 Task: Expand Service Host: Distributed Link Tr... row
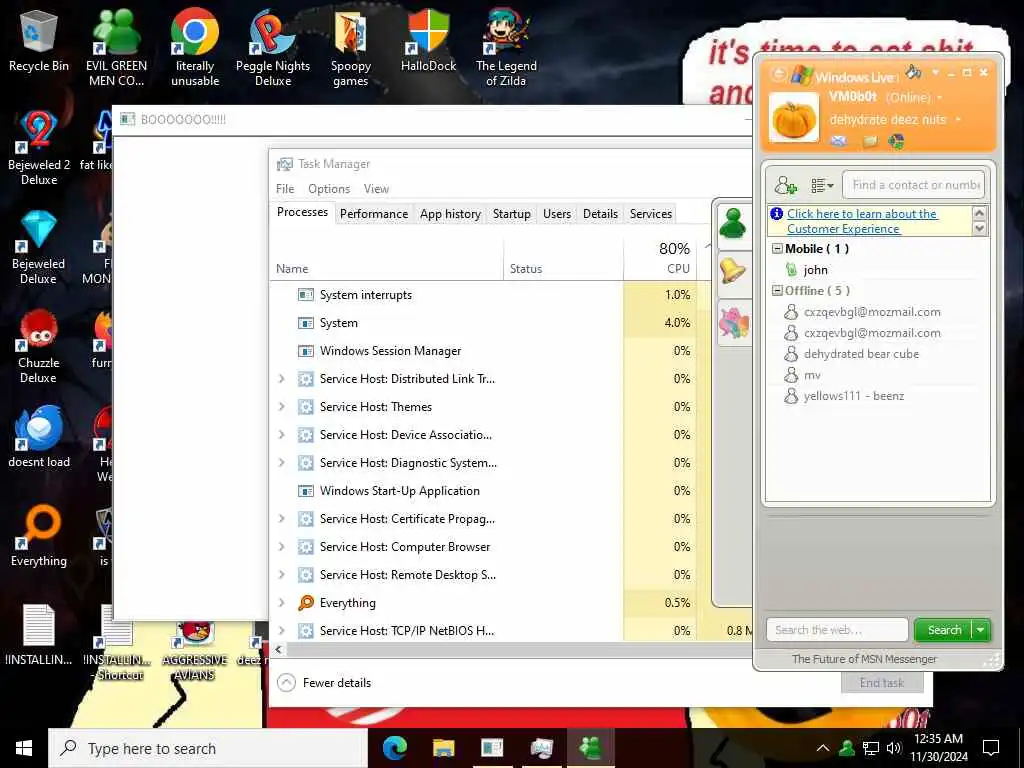(x=281, y=379)
